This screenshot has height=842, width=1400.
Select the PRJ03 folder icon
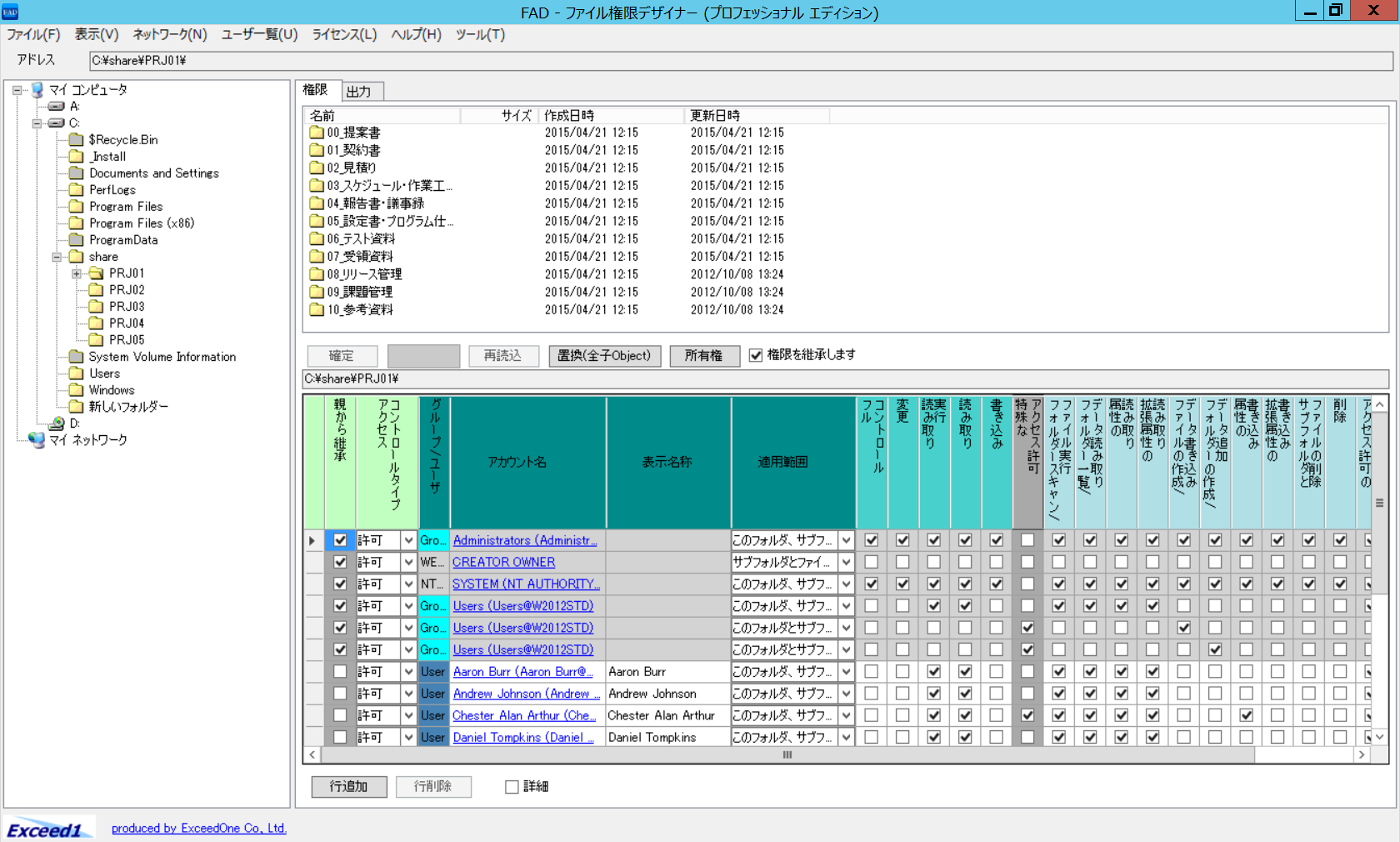pos(97,306)
